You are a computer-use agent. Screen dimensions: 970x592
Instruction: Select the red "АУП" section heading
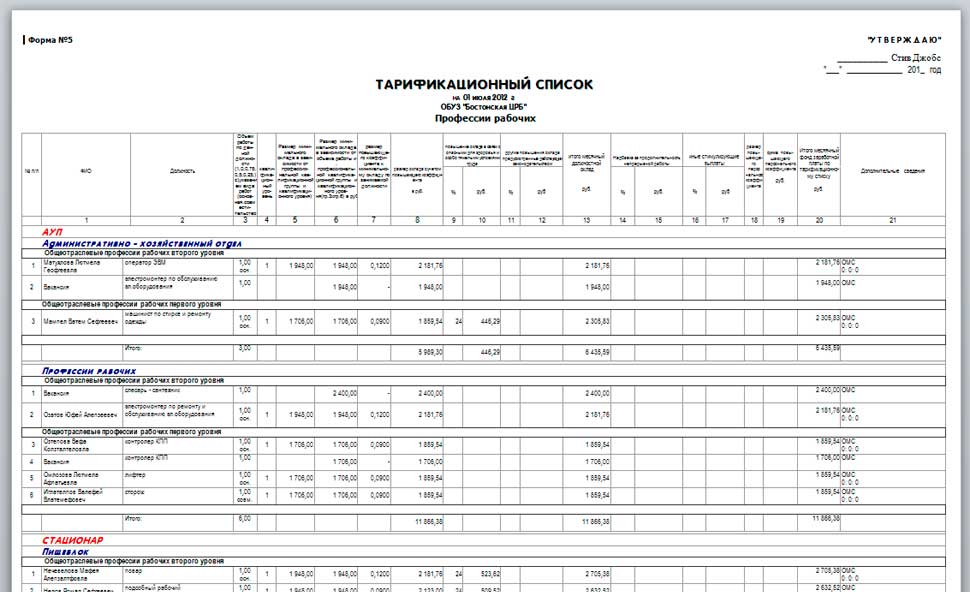[53, 232]
